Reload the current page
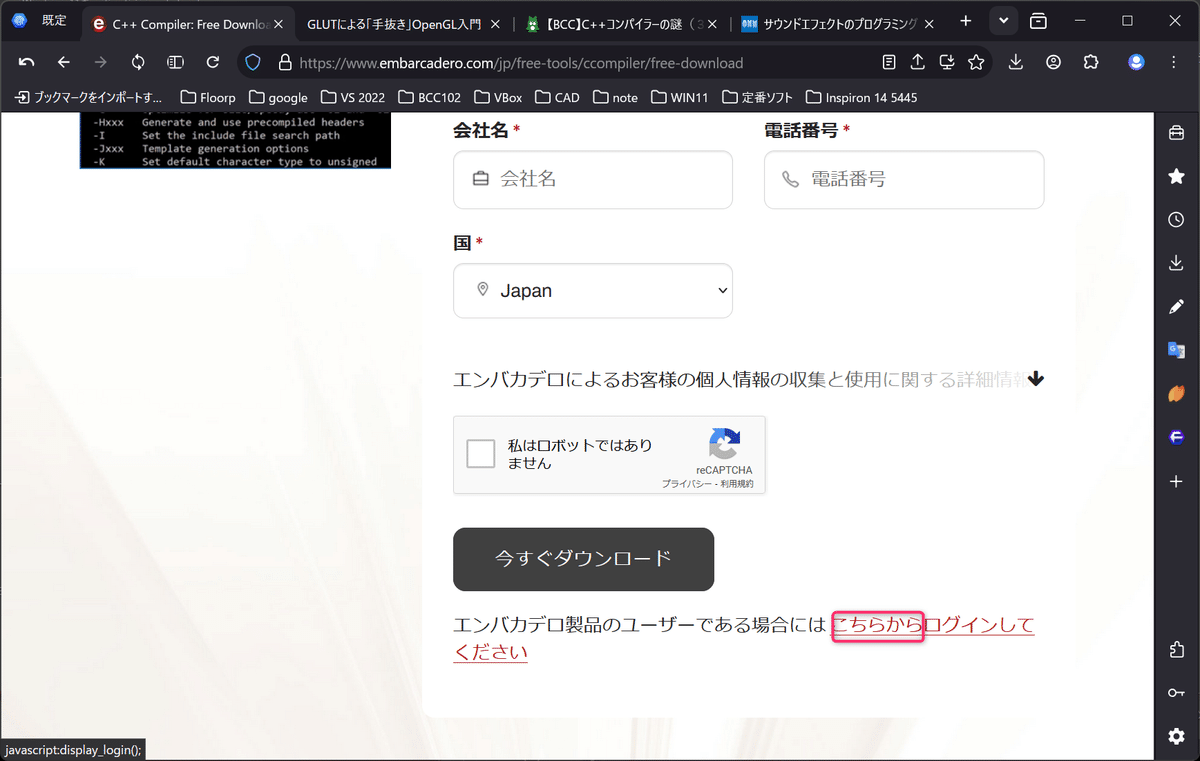 pyautogui.click(x=212, y=62)
